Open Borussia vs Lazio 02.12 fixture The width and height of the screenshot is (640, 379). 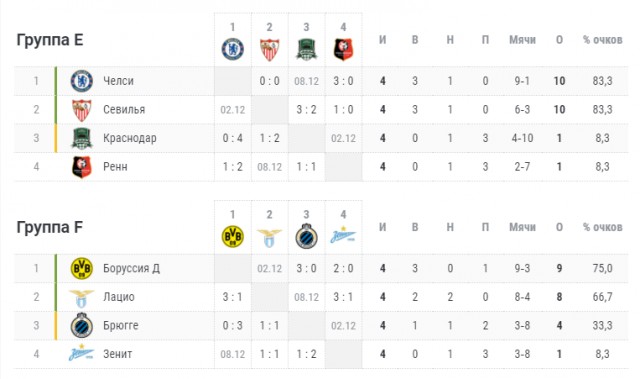coord(269,268)
